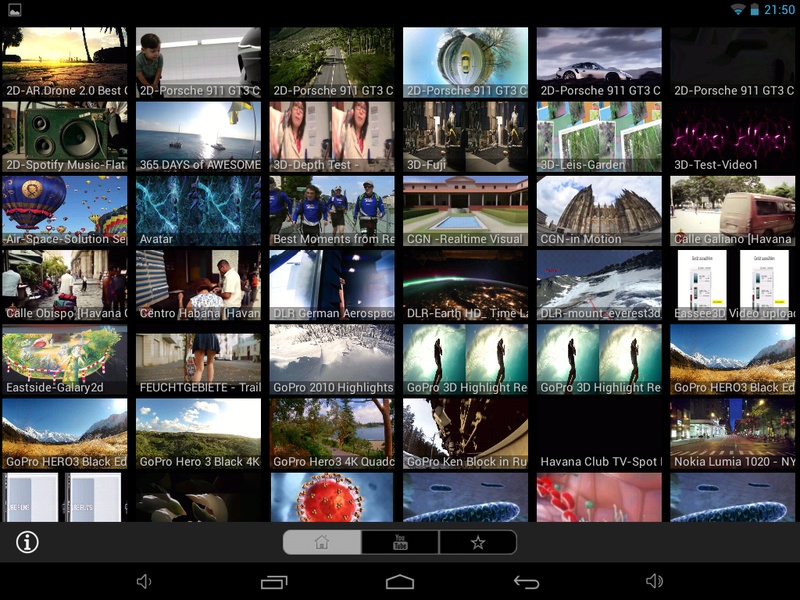The image size is (800, 600).
Task: Select the CGN -Realtime Visual video
Action: [465, 211]
